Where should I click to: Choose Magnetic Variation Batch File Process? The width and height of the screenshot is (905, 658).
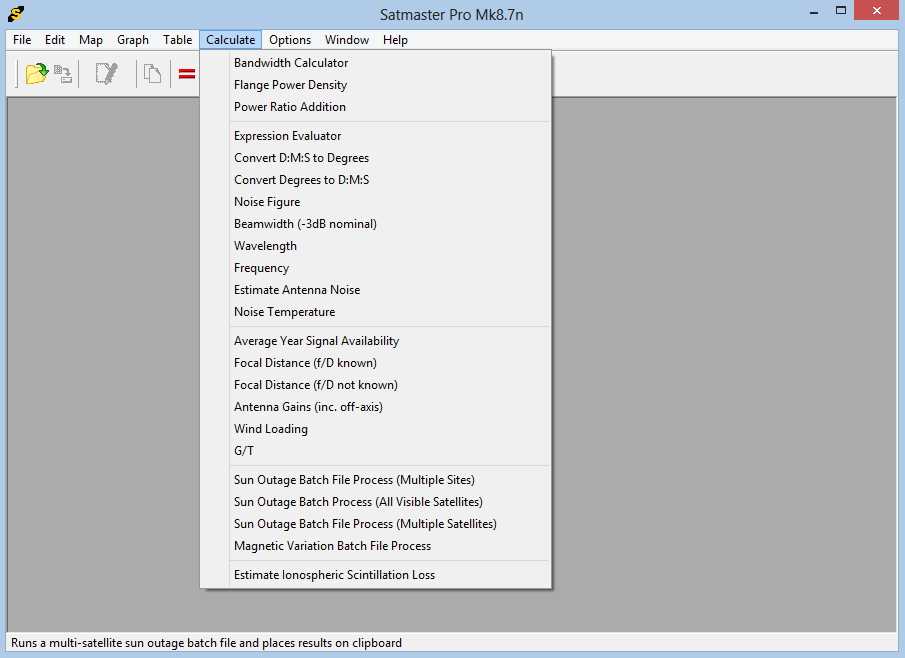376,545
